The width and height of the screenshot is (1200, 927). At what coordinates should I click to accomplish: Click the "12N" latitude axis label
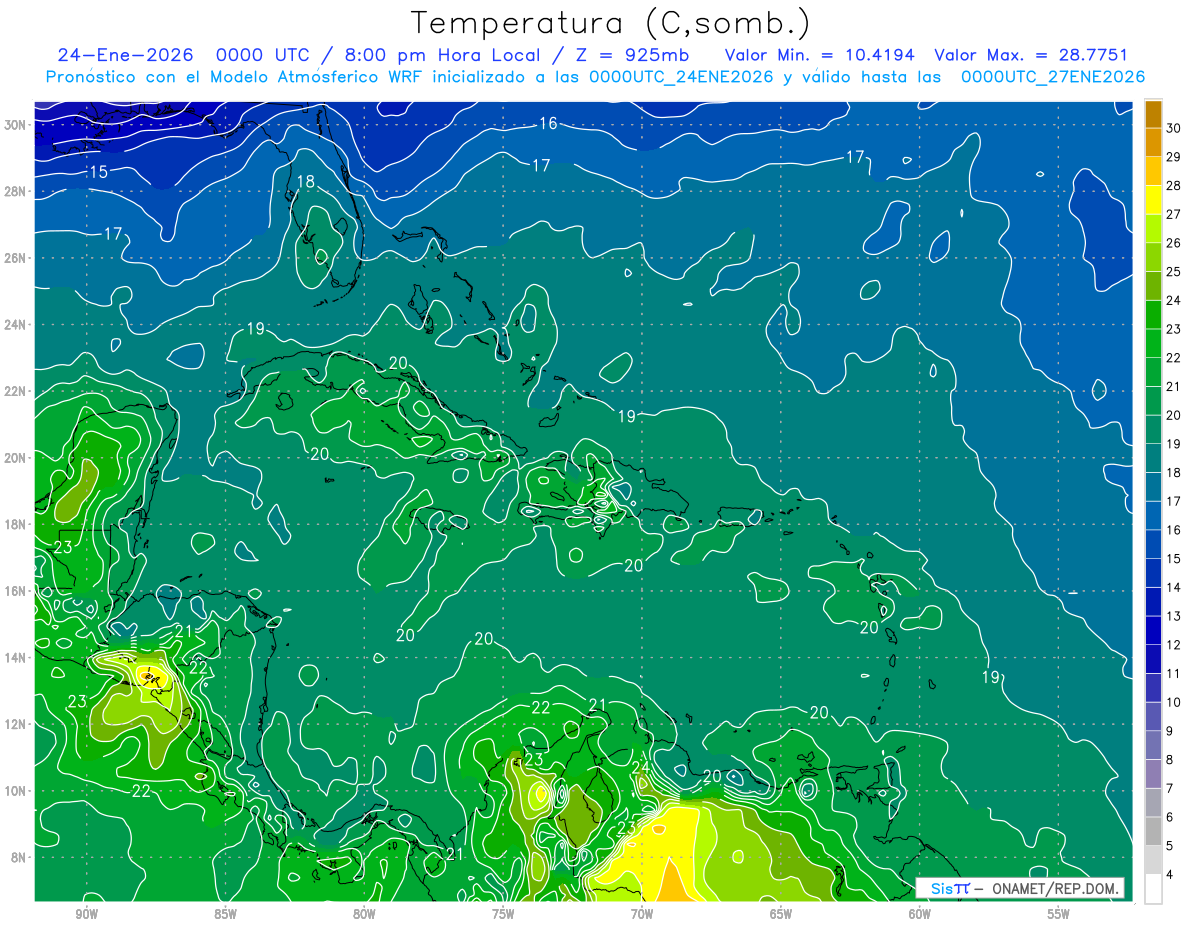pos(15,724)
